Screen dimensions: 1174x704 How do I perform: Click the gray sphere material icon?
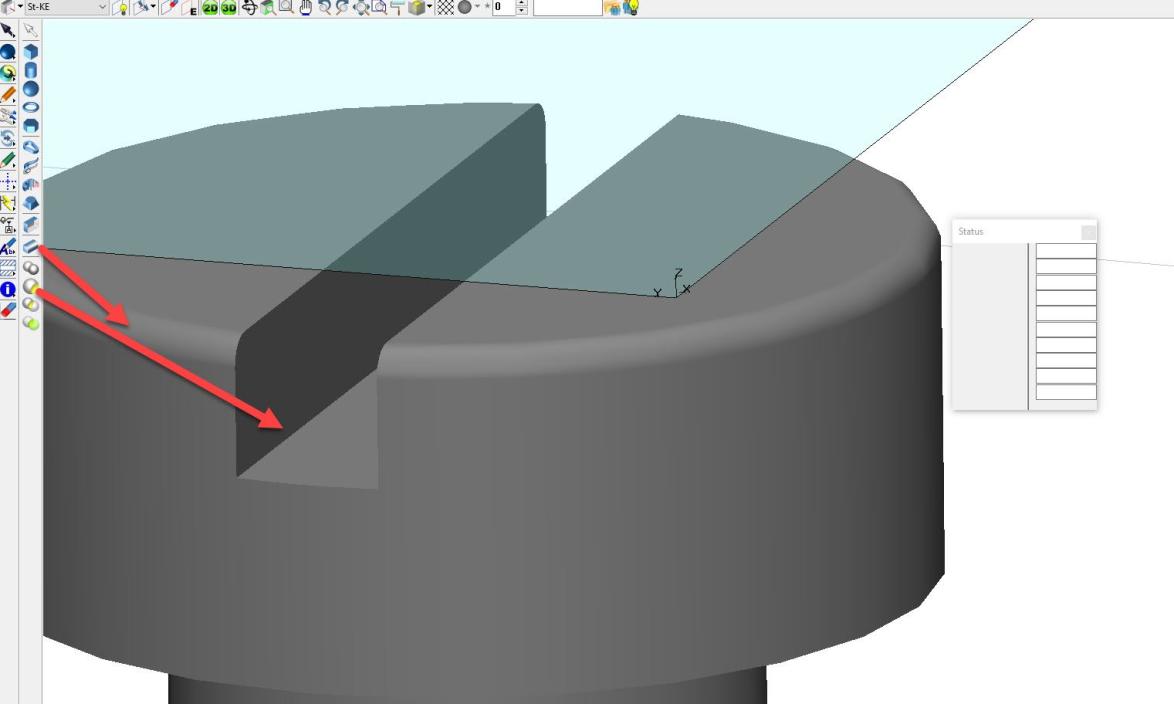click(464, 7)
